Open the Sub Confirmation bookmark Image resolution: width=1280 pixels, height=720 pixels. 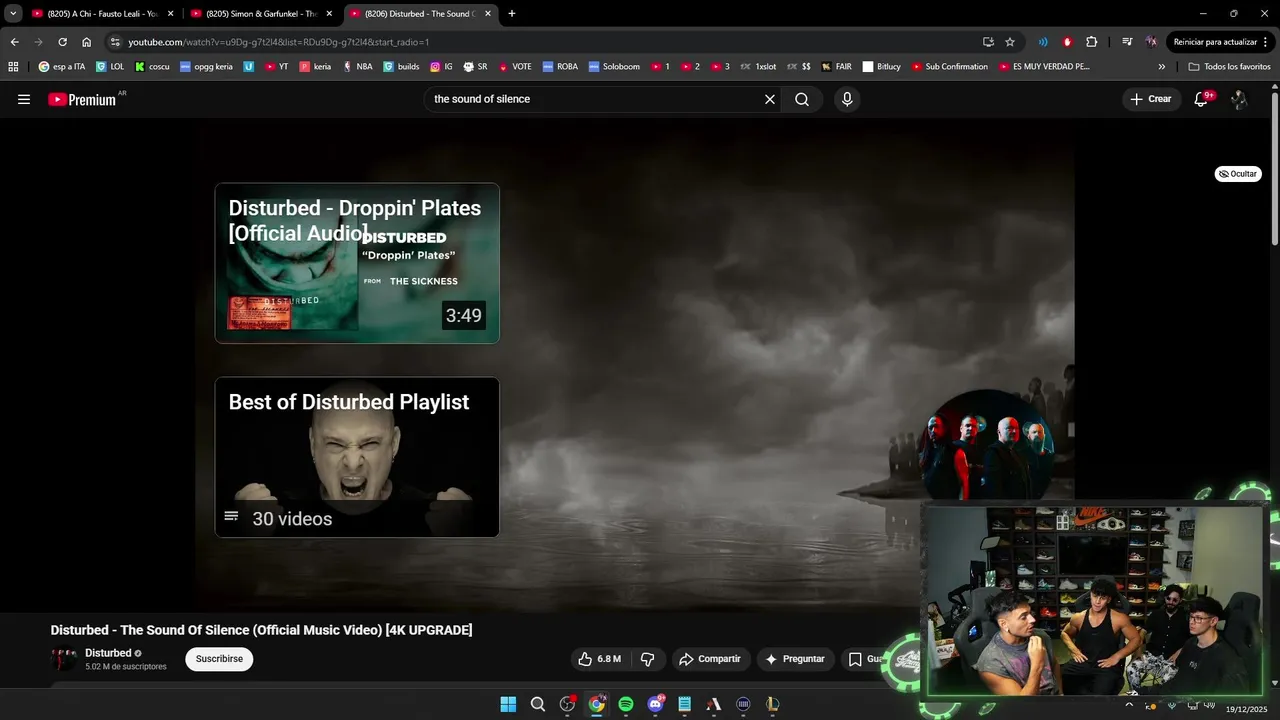click(949, 67)
